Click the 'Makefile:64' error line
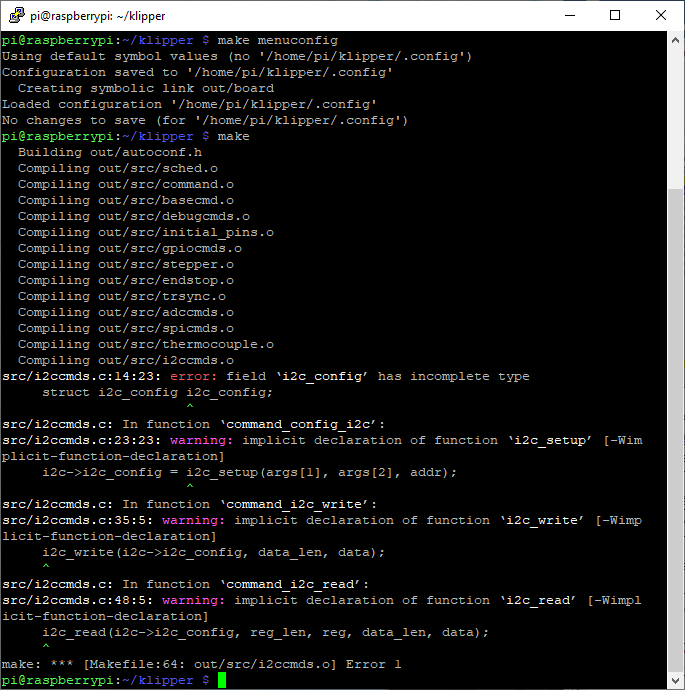Viewport: 685px width, 690px height. pyautogui.click(x=201, y=664)
